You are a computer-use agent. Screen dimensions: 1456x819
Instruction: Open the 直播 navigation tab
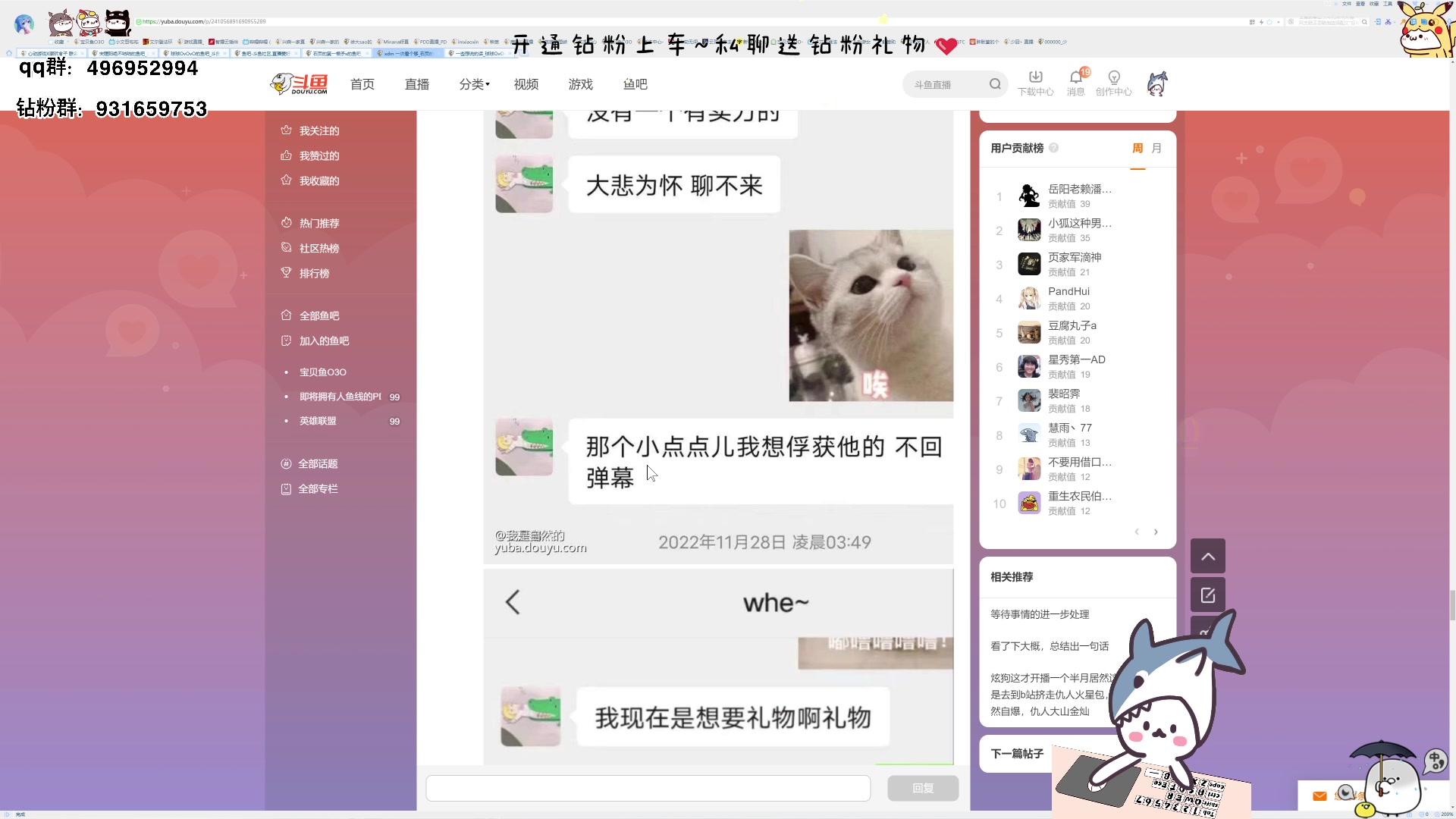coord(417,84)
